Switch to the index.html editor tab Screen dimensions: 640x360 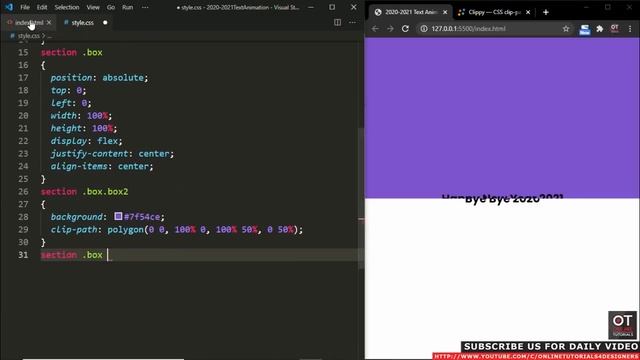coord(29,22)
